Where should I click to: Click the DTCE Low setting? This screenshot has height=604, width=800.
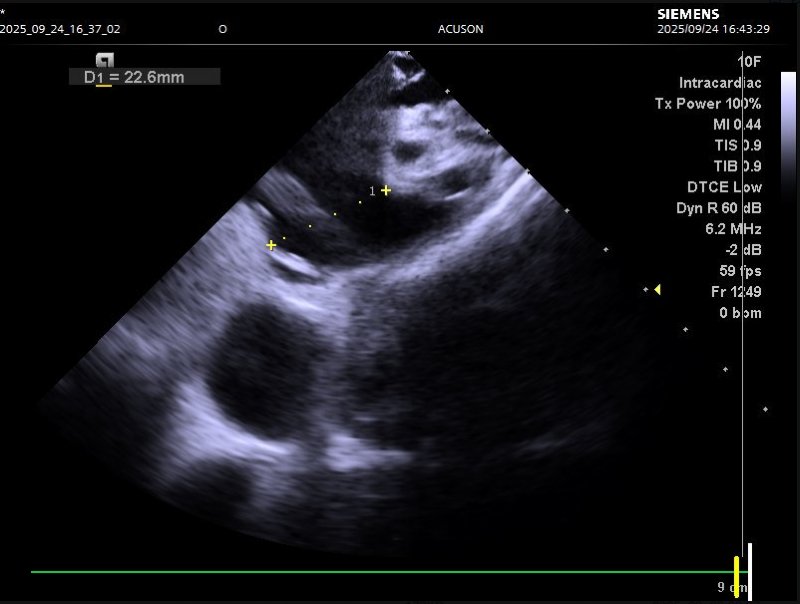[x=724, y=187]
